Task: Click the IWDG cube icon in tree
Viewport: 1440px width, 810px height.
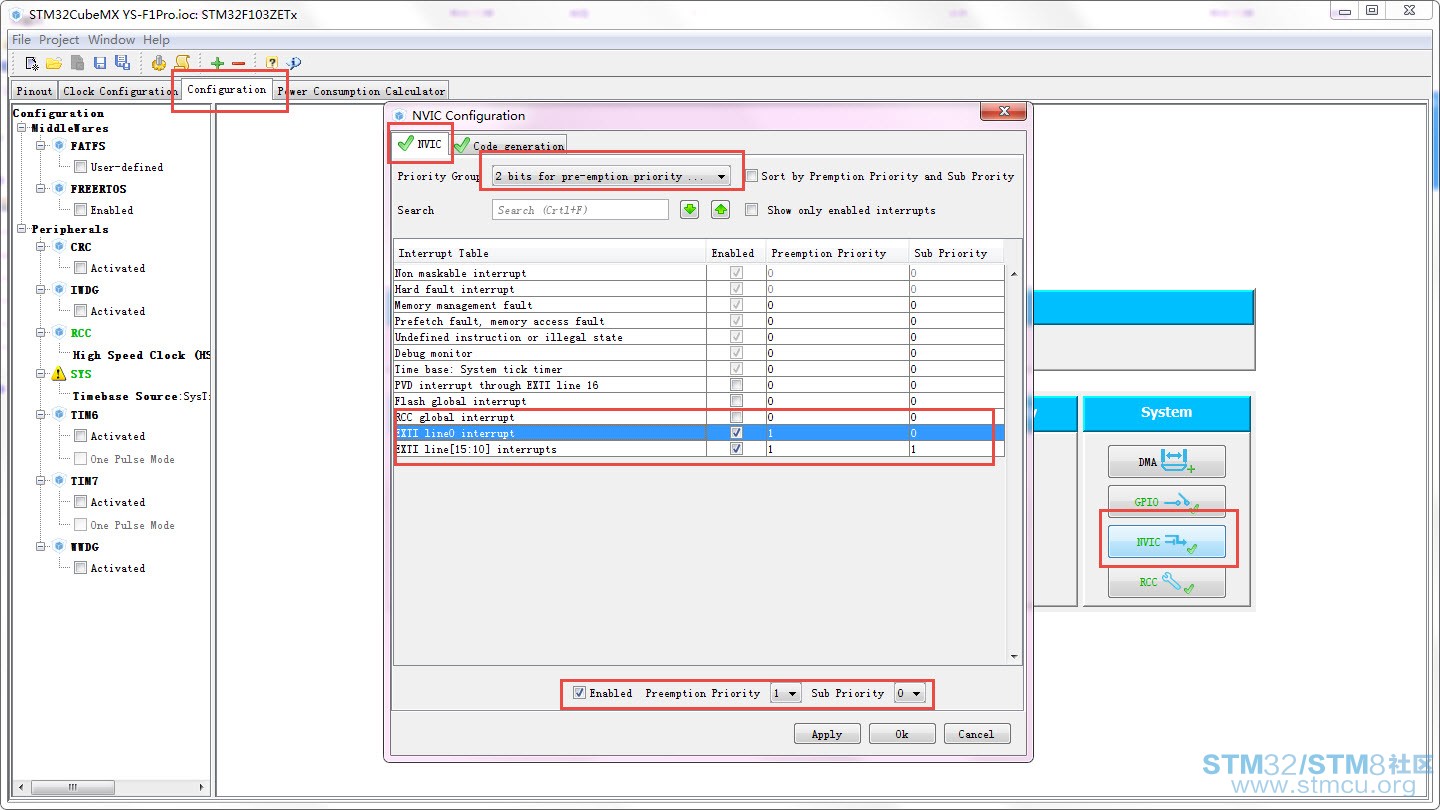Action: click(59, 290)
